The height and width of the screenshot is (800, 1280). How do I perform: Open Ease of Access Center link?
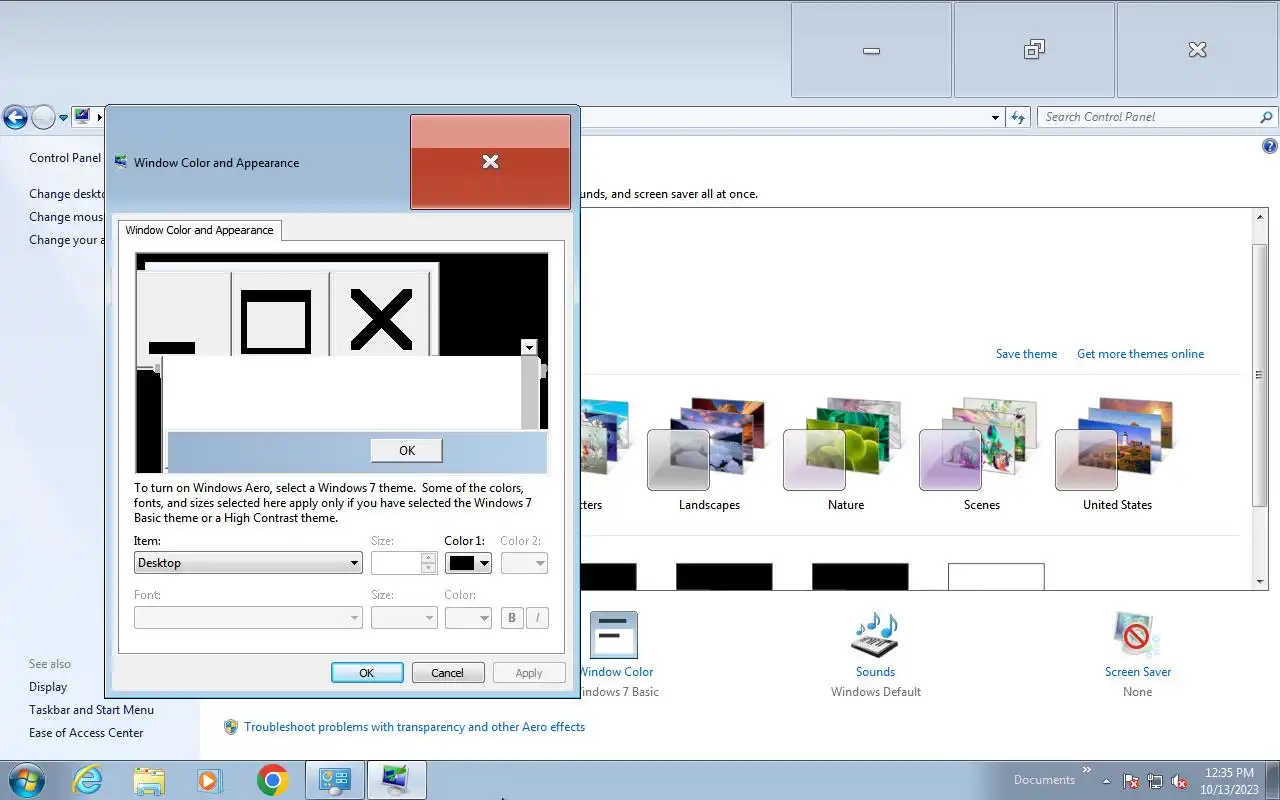86,733
